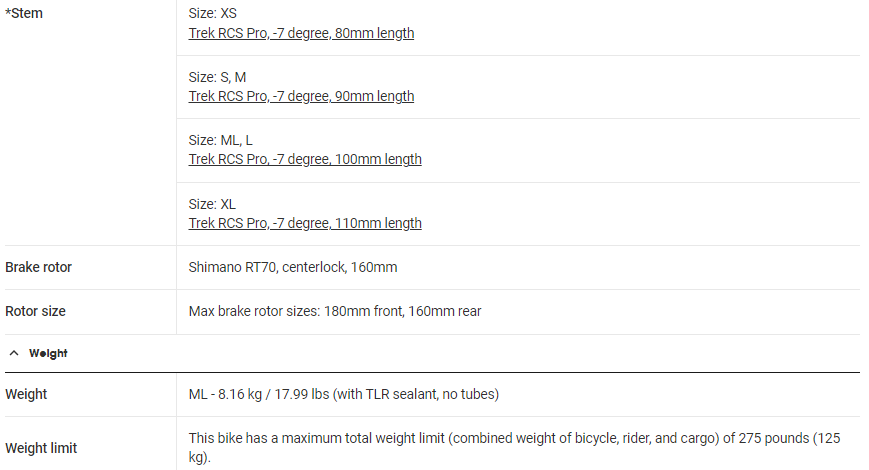This screenshot has width=869, height=470.
Task: Select the Size: ML, L stem label
Action: [x=220, y=140]
